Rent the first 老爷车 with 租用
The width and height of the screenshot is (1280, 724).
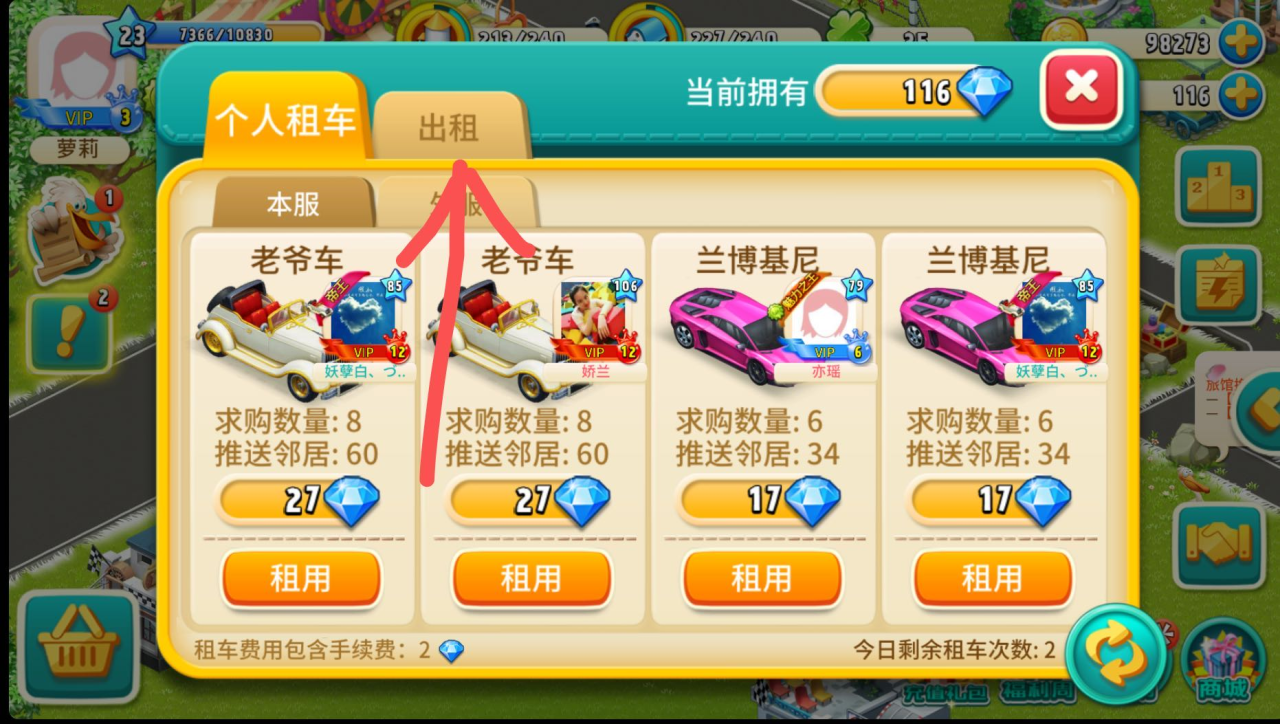click(x=301, y=578)
